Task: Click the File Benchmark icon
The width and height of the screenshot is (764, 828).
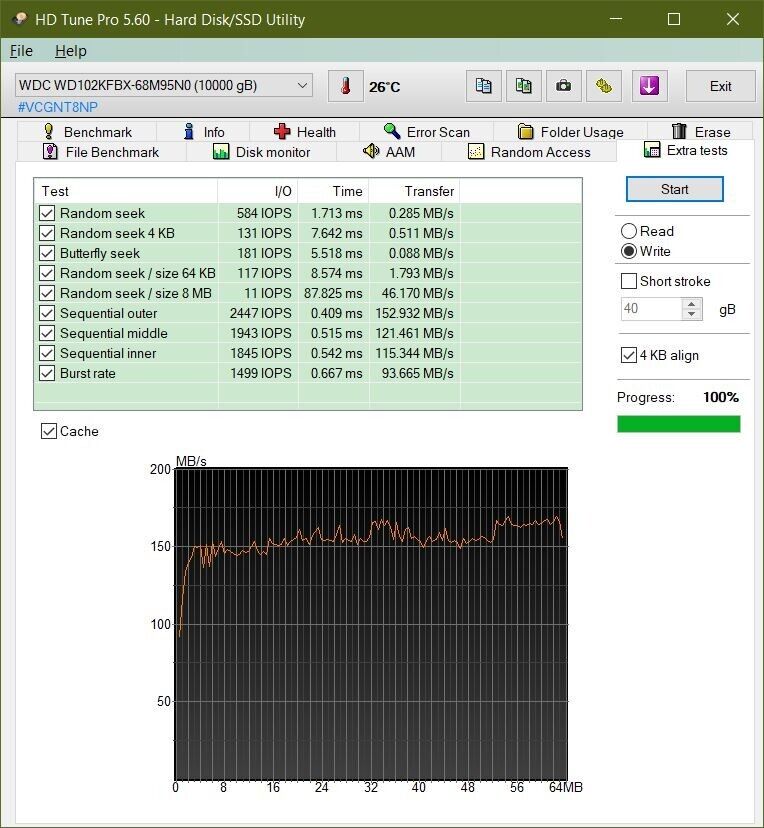Action: (50, 152)
